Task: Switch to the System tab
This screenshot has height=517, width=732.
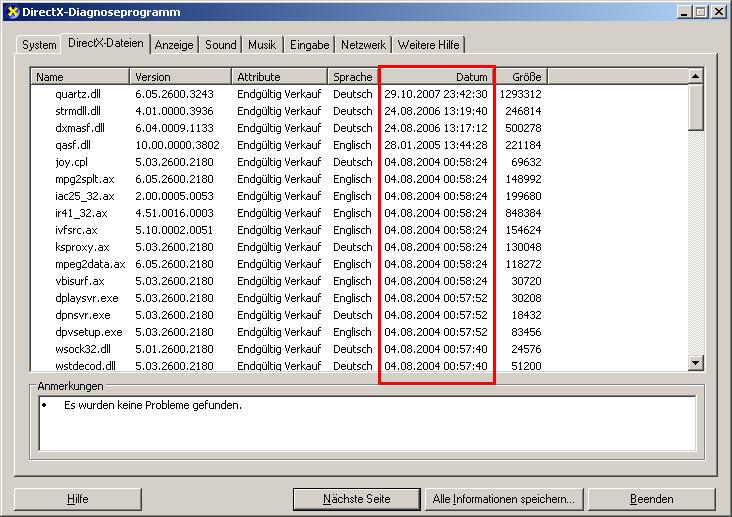Action: click(x=39, y=45)
